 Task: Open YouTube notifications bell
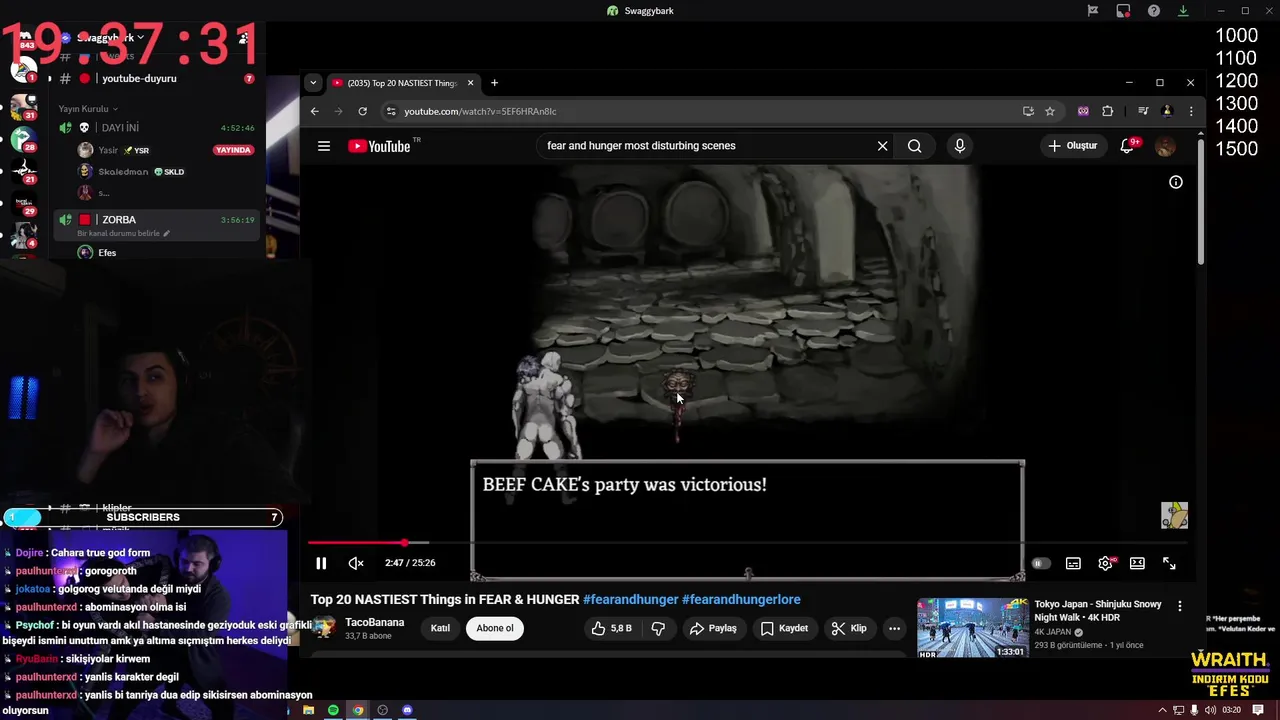coord(1127,146)
